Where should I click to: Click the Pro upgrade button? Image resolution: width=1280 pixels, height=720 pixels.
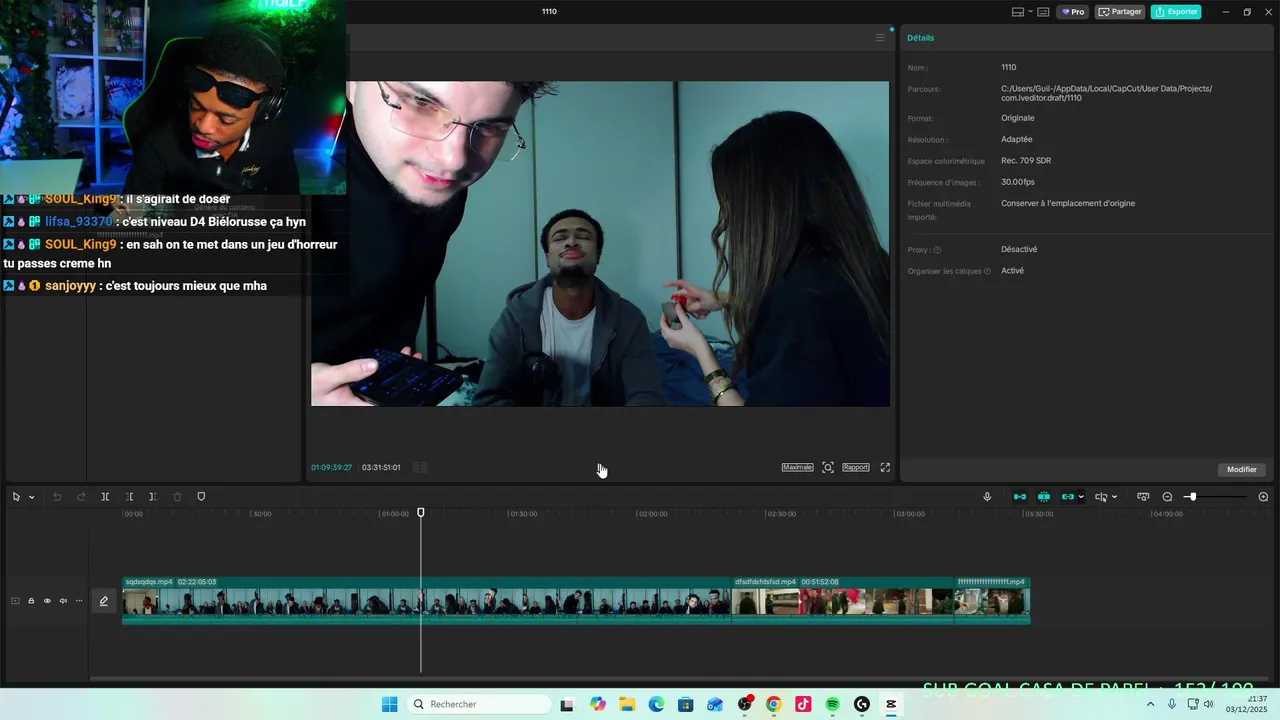coord(1074,12)
